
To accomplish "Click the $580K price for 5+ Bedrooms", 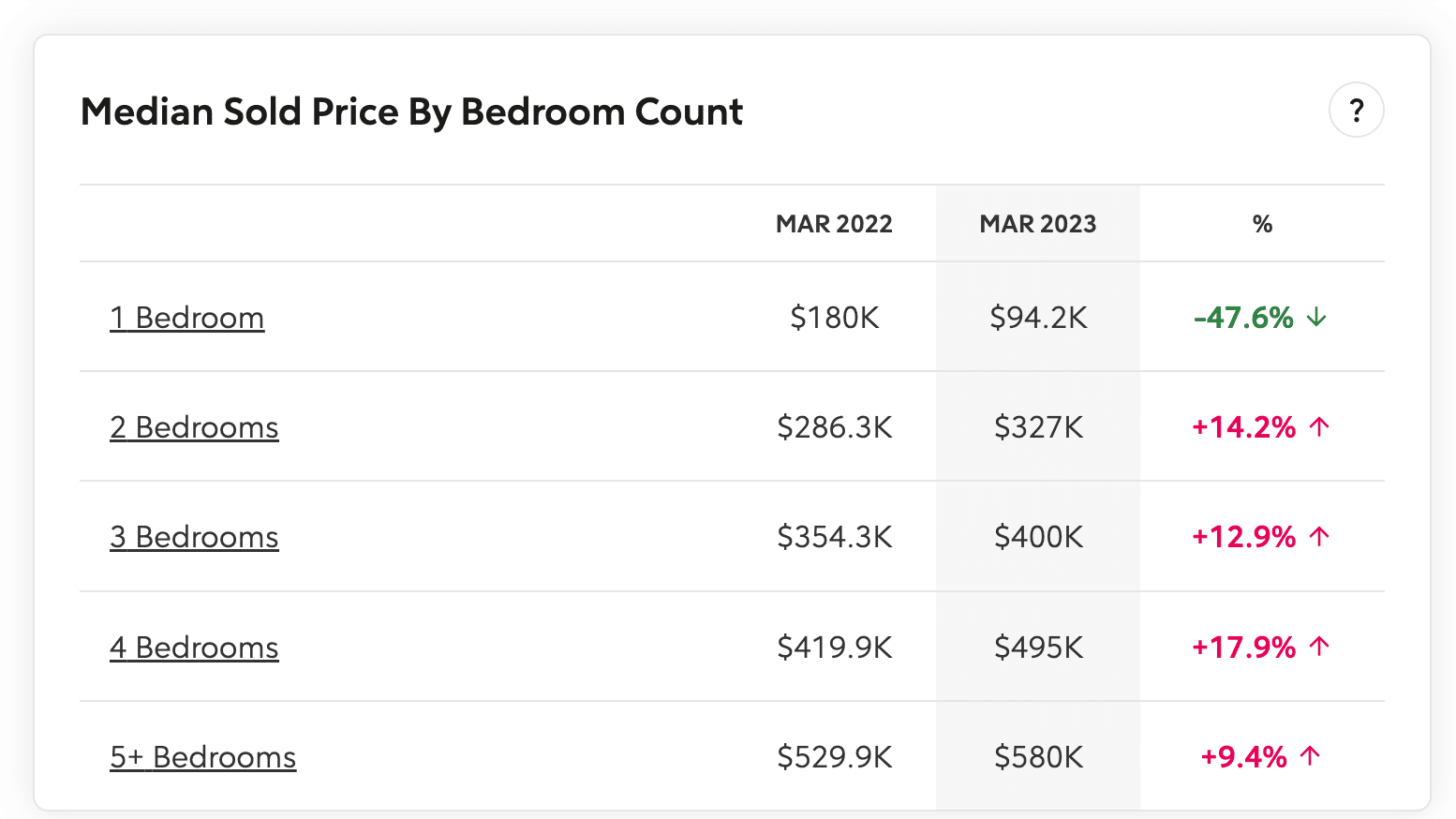I will click(x=1038, y=756).
